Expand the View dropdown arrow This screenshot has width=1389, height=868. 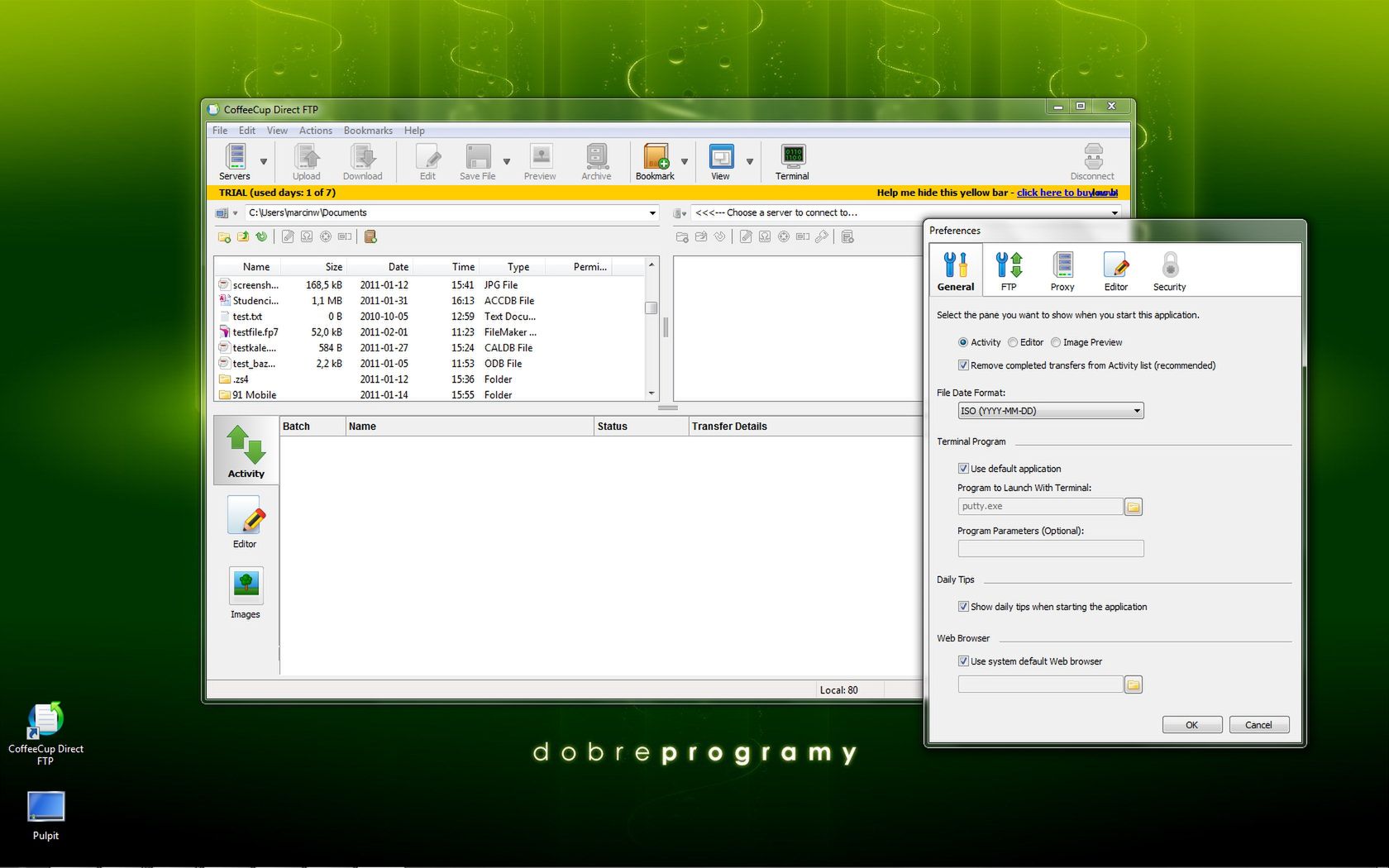tap(750, 162)
